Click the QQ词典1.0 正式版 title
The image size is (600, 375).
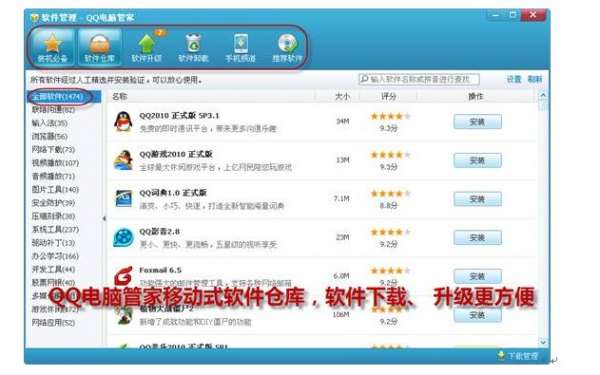pos(173,192)
